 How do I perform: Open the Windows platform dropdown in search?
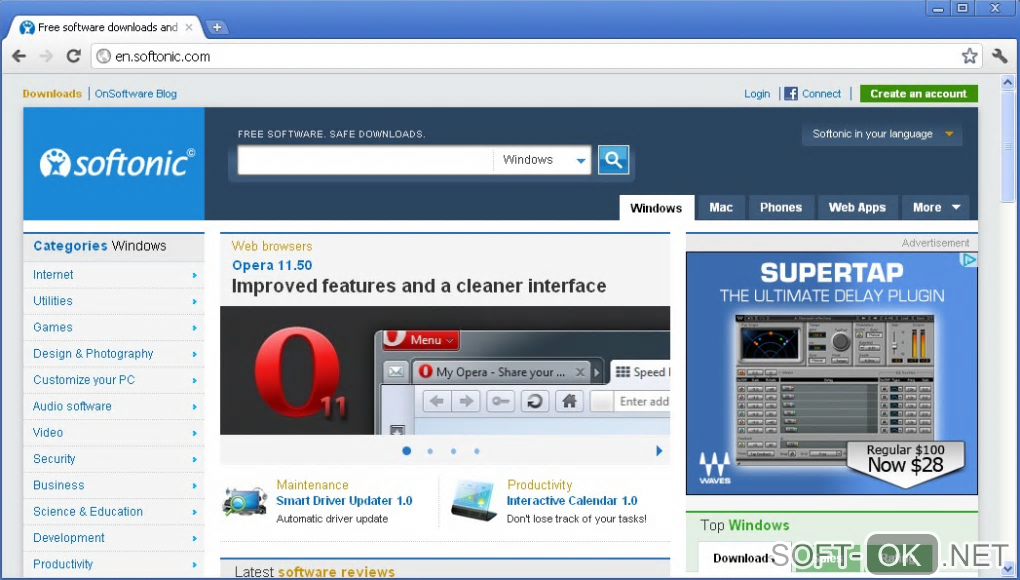(543, 160)
